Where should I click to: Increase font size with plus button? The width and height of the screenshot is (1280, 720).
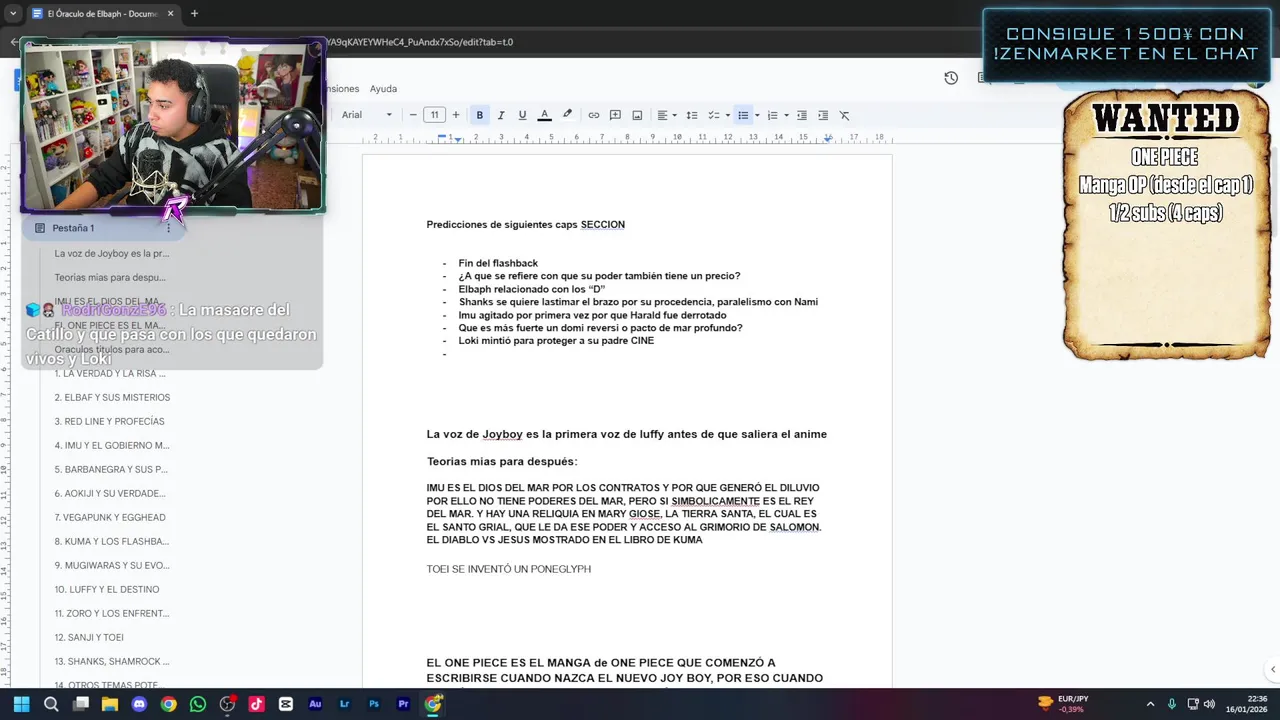pos(456,115)
